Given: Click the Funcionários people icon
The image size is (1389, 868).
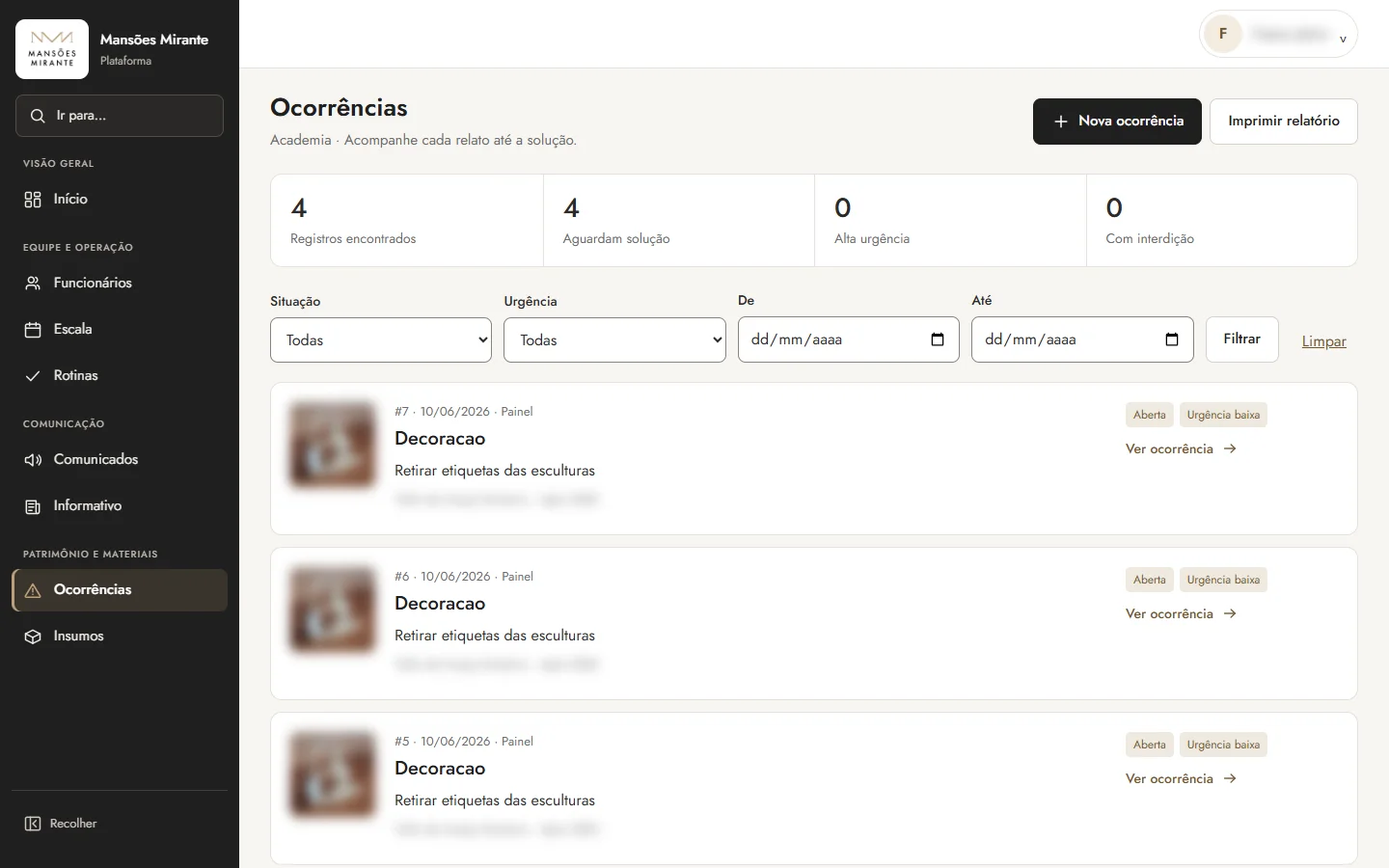Looking at the screenshot, I should point(33,284).
